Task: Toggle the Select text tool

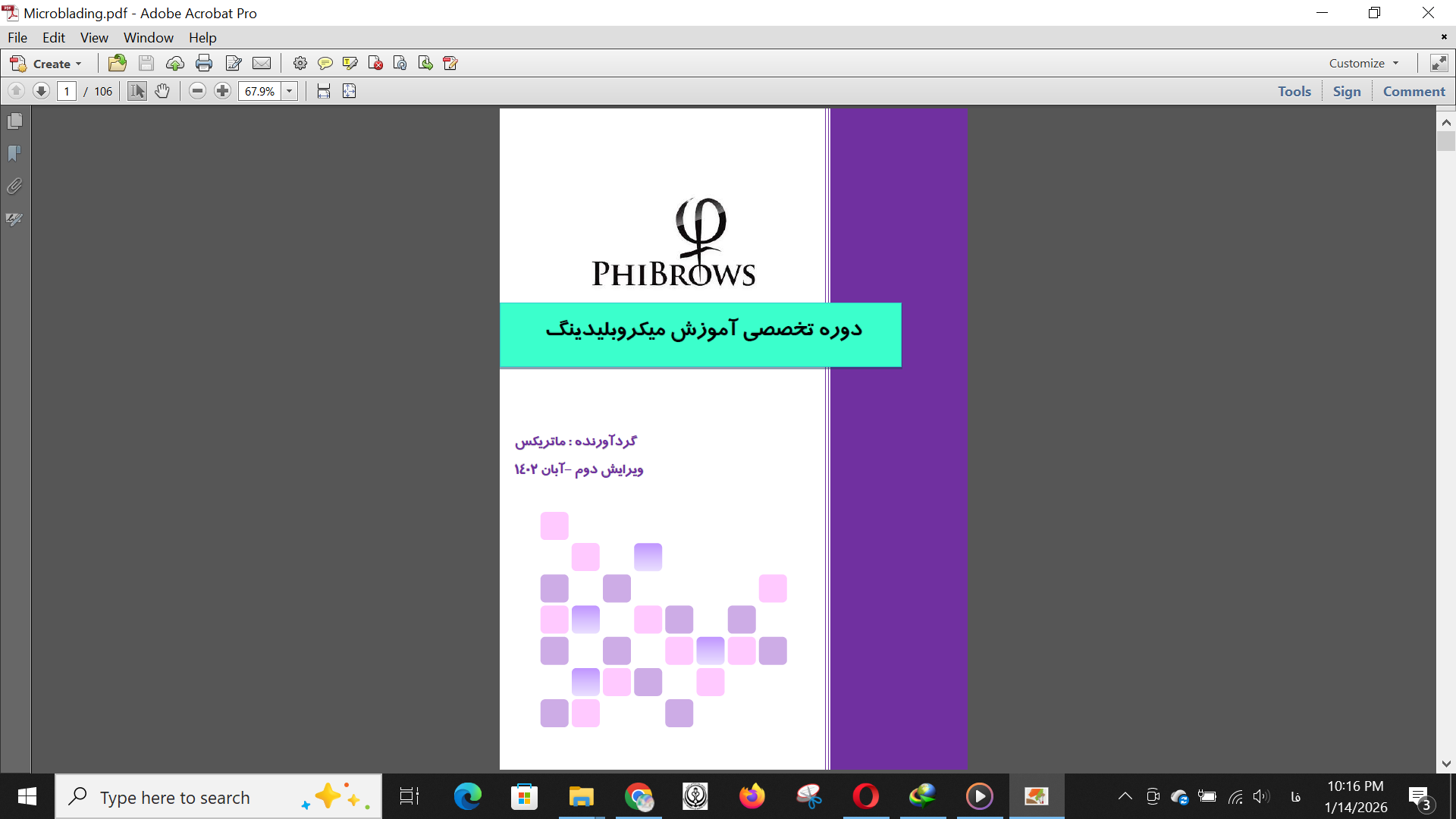Action: 136,91
